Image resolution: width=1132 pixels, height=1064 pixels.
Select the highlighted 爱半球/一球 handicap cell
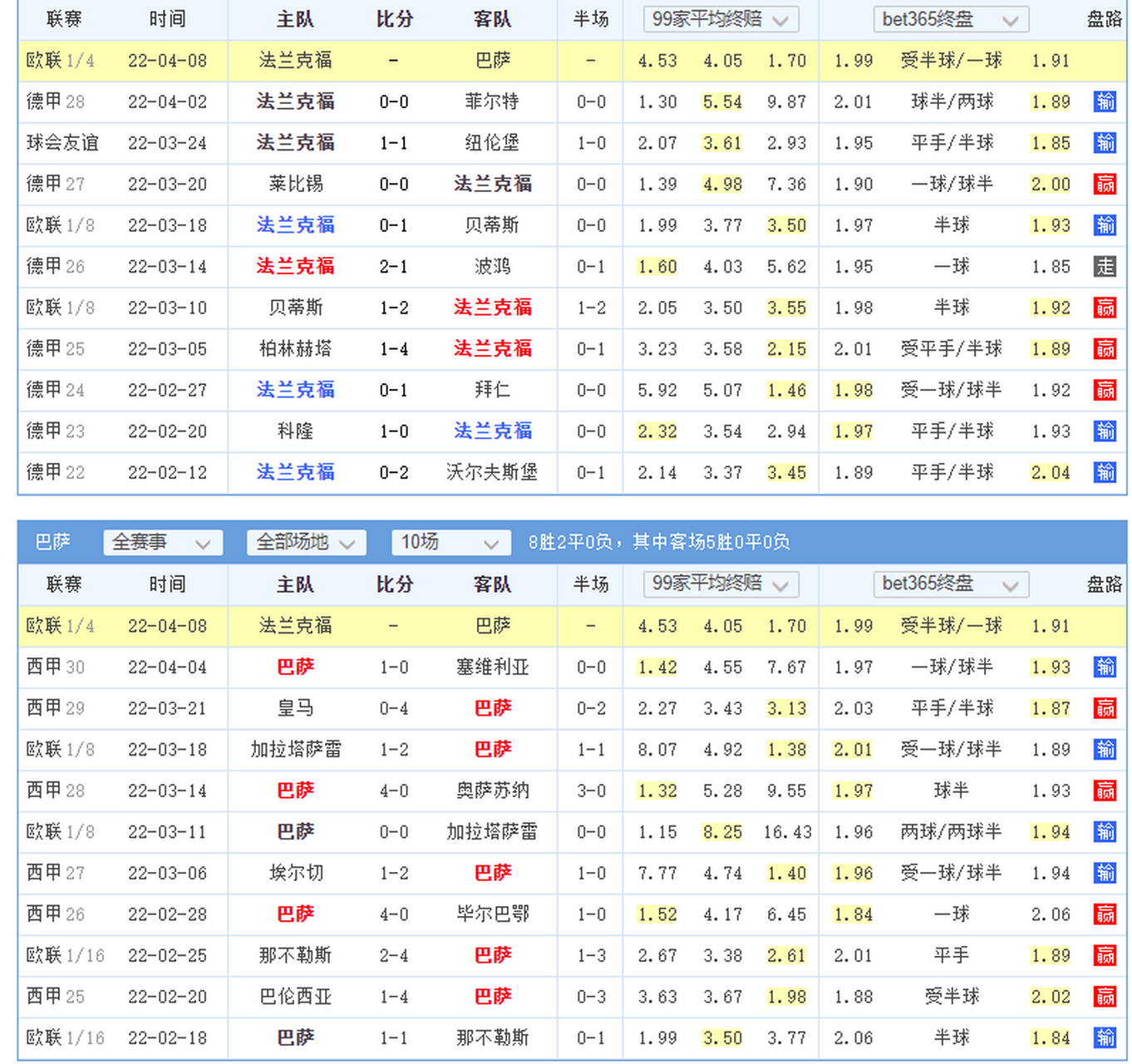pos(951,61)
